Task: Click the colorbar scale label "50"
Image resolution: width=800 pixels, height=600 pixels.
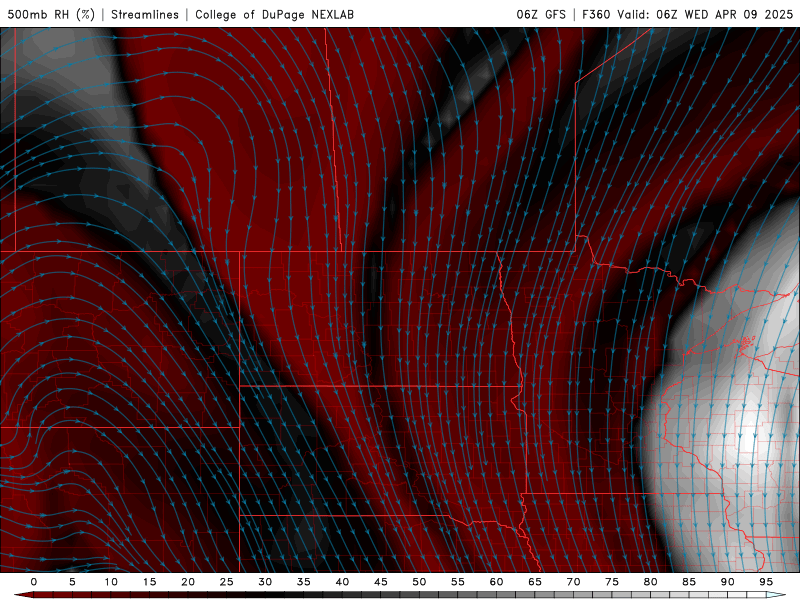Action: (419, 582)
